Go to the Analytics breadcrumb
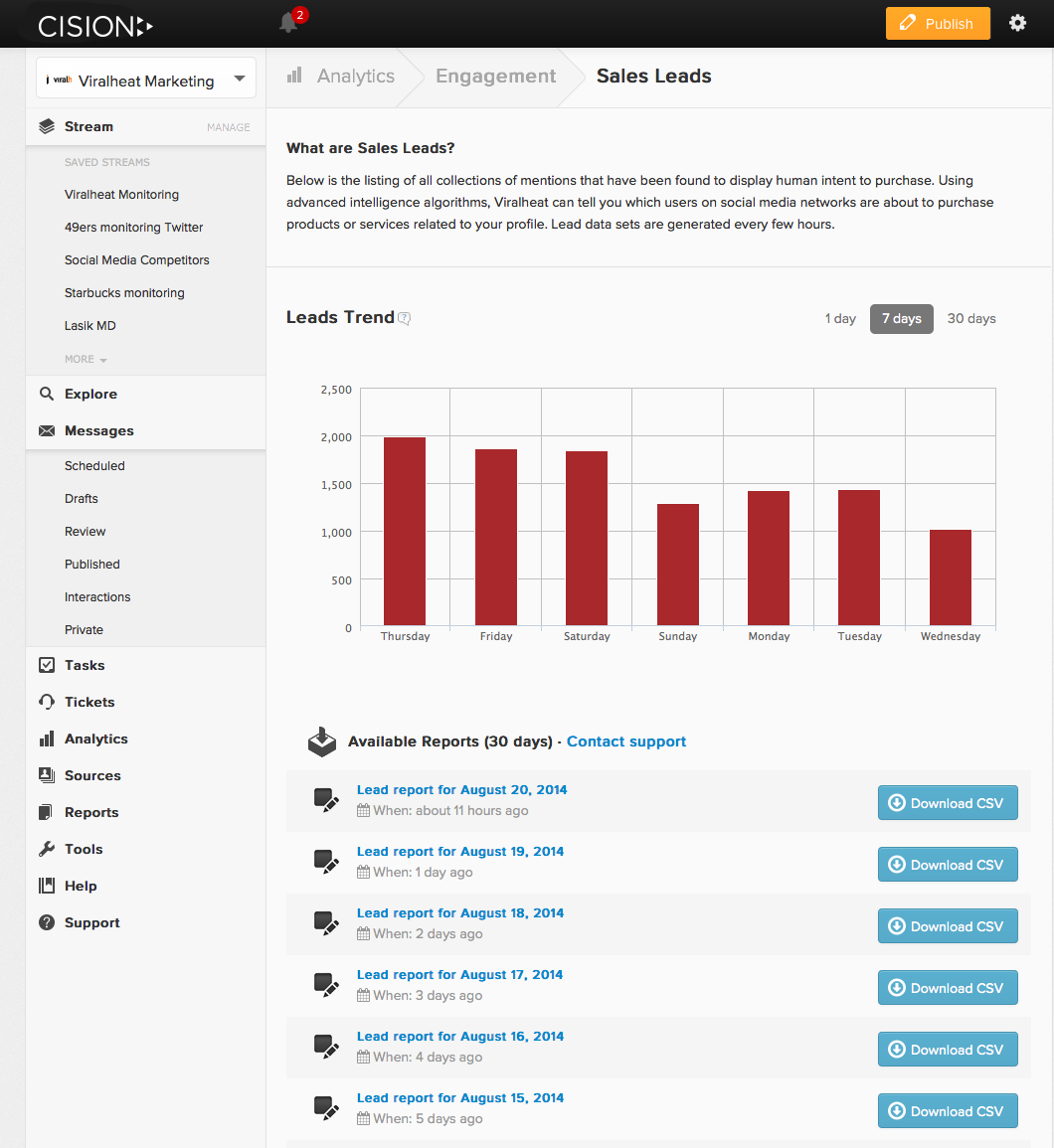The height and width of the screenshot is (1148, 1054). [x=355, y=76]
